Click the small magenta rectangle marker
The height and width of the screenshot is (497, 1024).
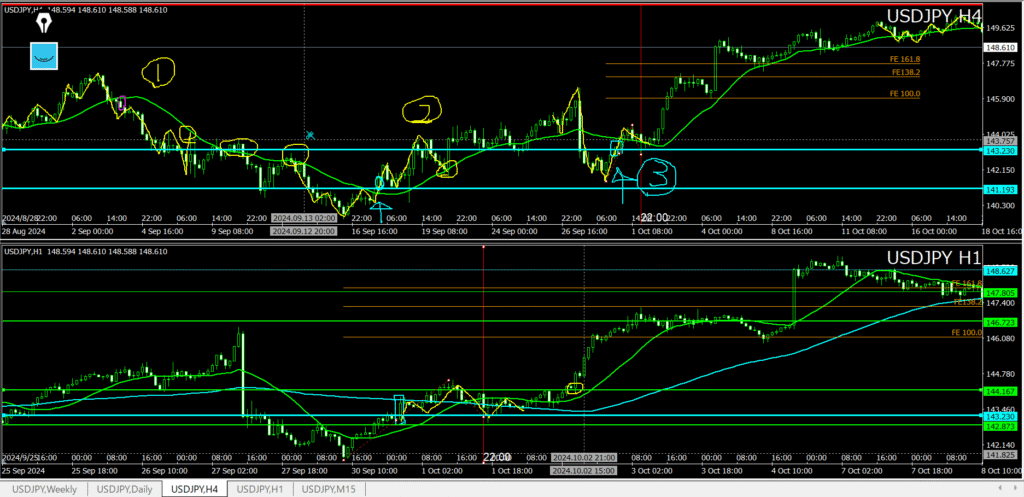(121, 102)
